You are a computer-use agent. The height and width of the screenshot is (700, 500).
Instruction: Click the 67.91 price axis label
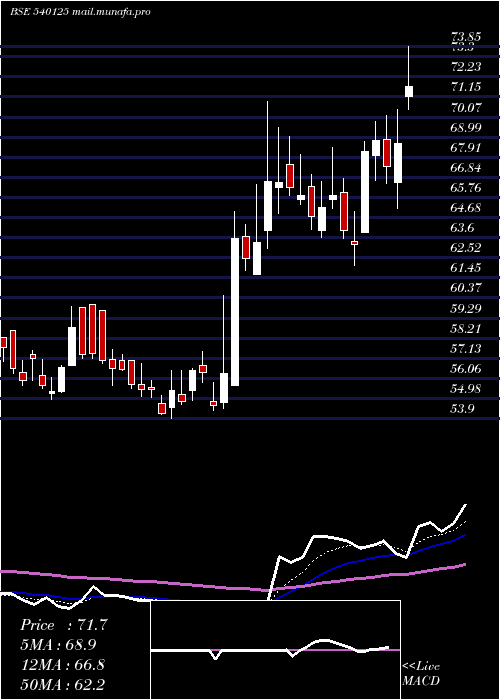(x=467, y=148)
